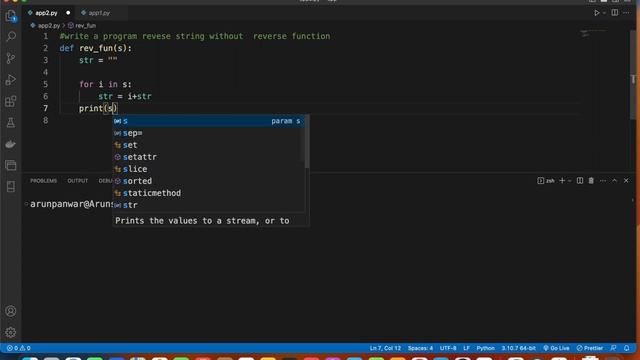Click 'Prettier' in status bar
This screenshot has width=640, height=360.
click(590, 348)
